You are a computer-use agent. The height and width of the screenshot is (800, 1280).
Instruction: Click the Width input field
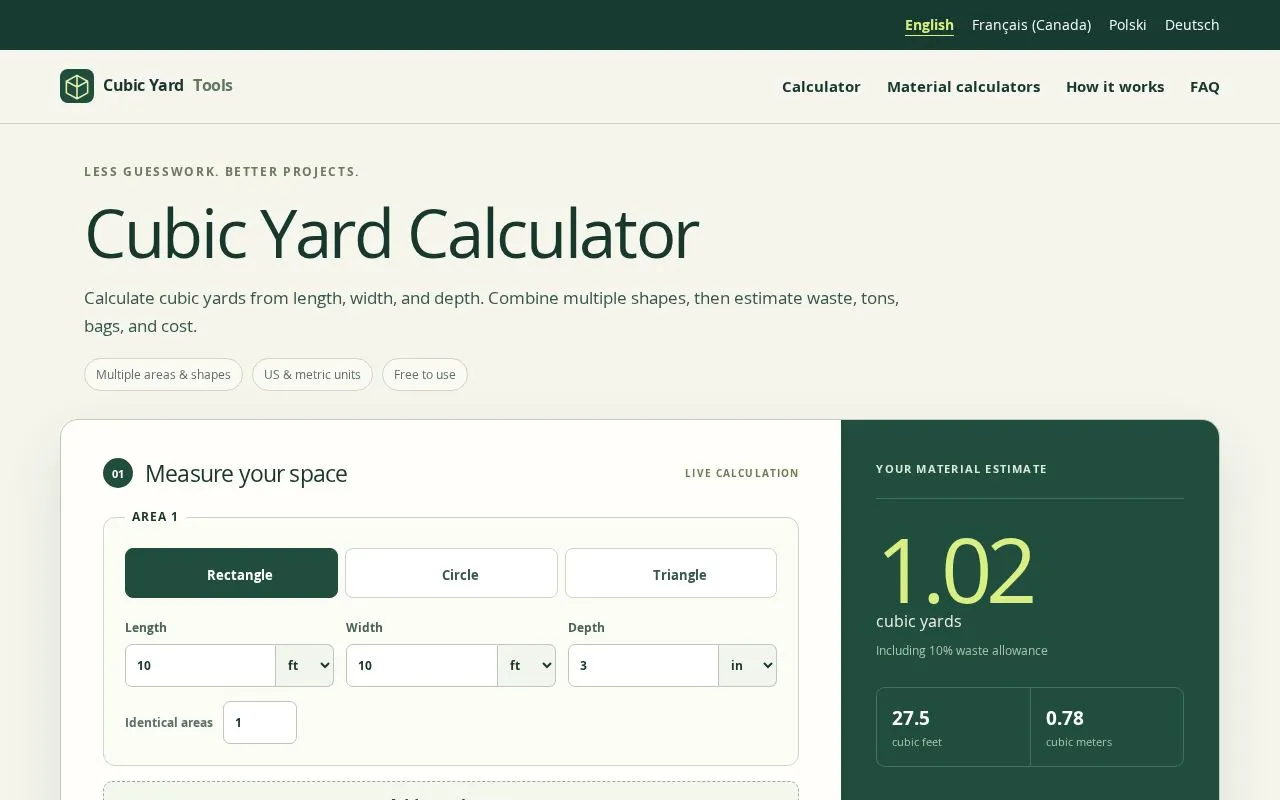coord(422,665)
